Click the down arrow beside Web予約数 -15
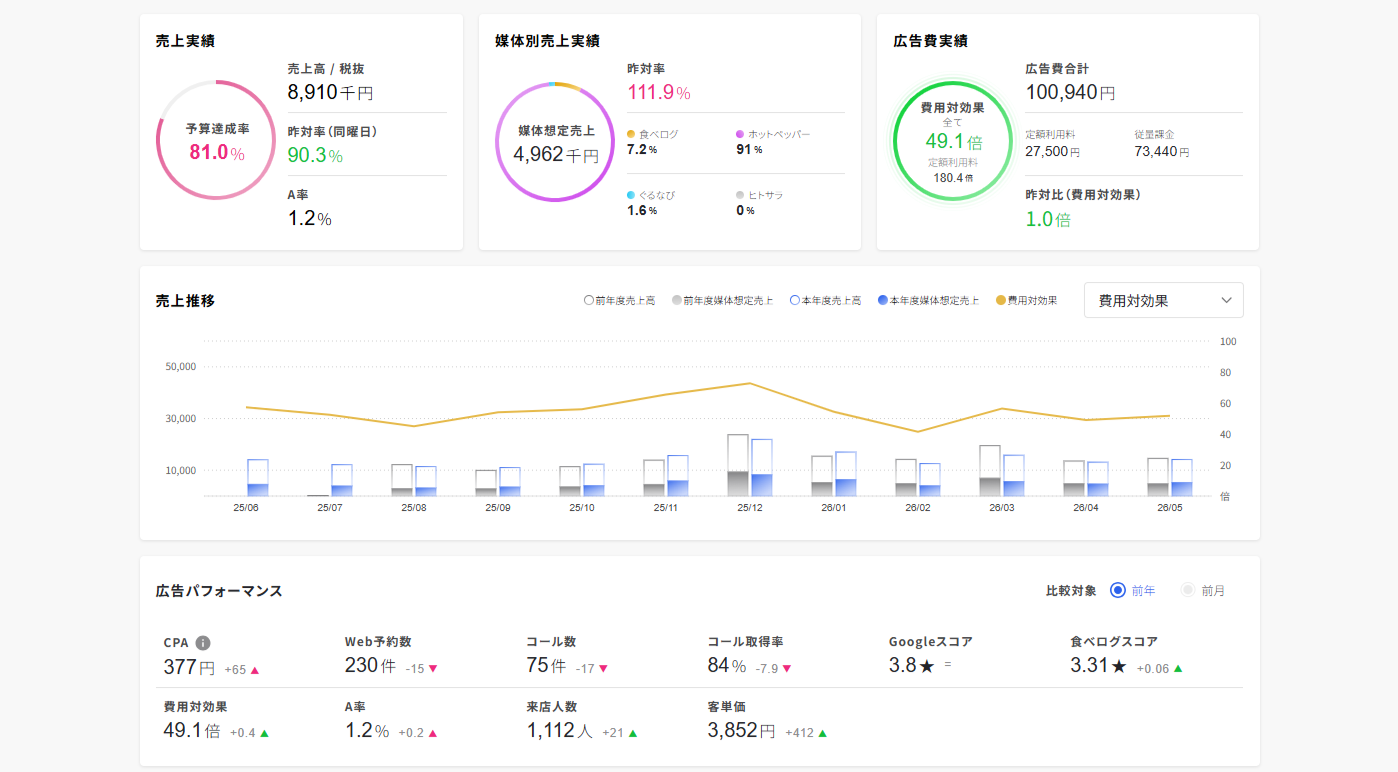1398x772 pixels. point(433,669)
